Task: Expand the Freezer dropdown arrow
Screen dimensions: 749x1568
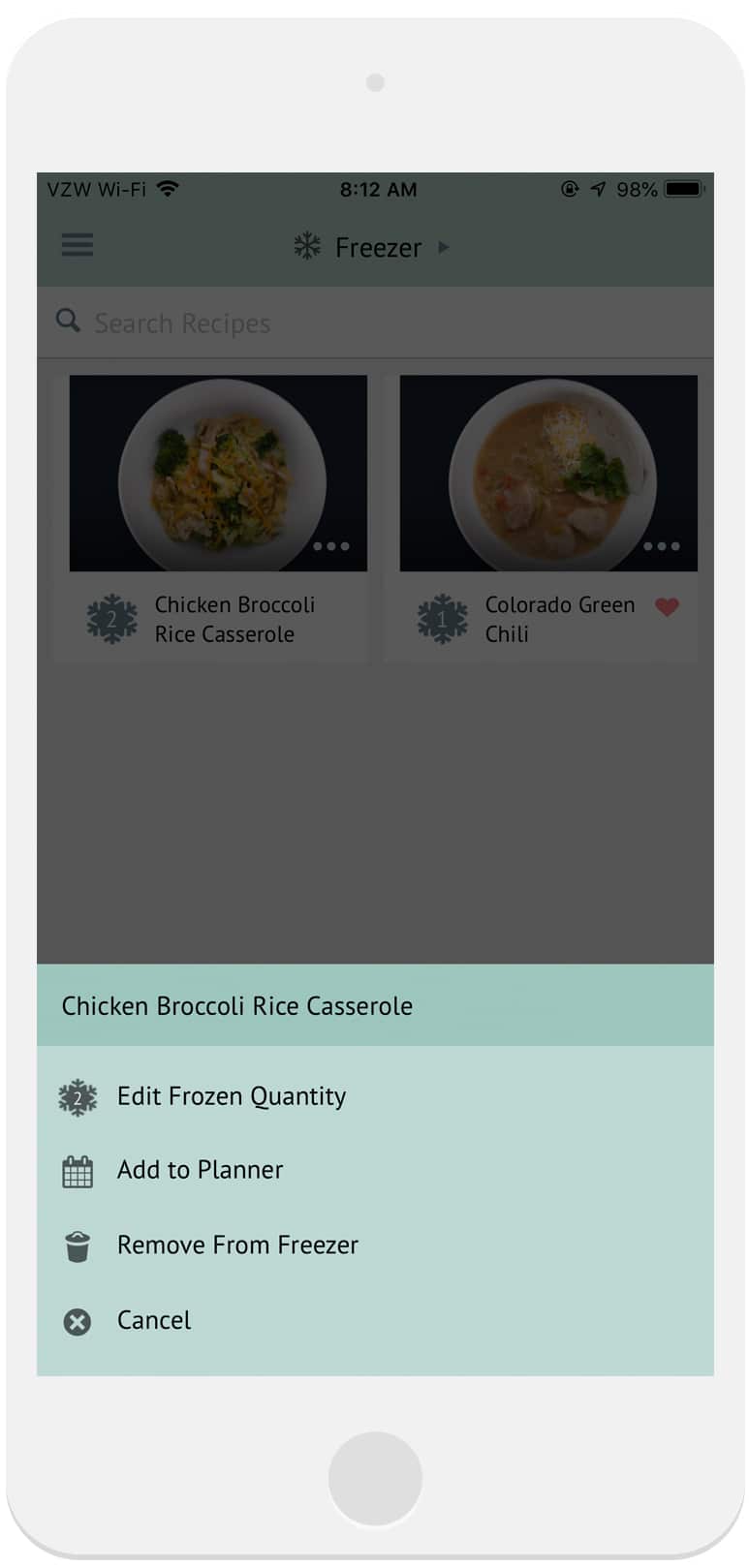Action: pos(444,247)
